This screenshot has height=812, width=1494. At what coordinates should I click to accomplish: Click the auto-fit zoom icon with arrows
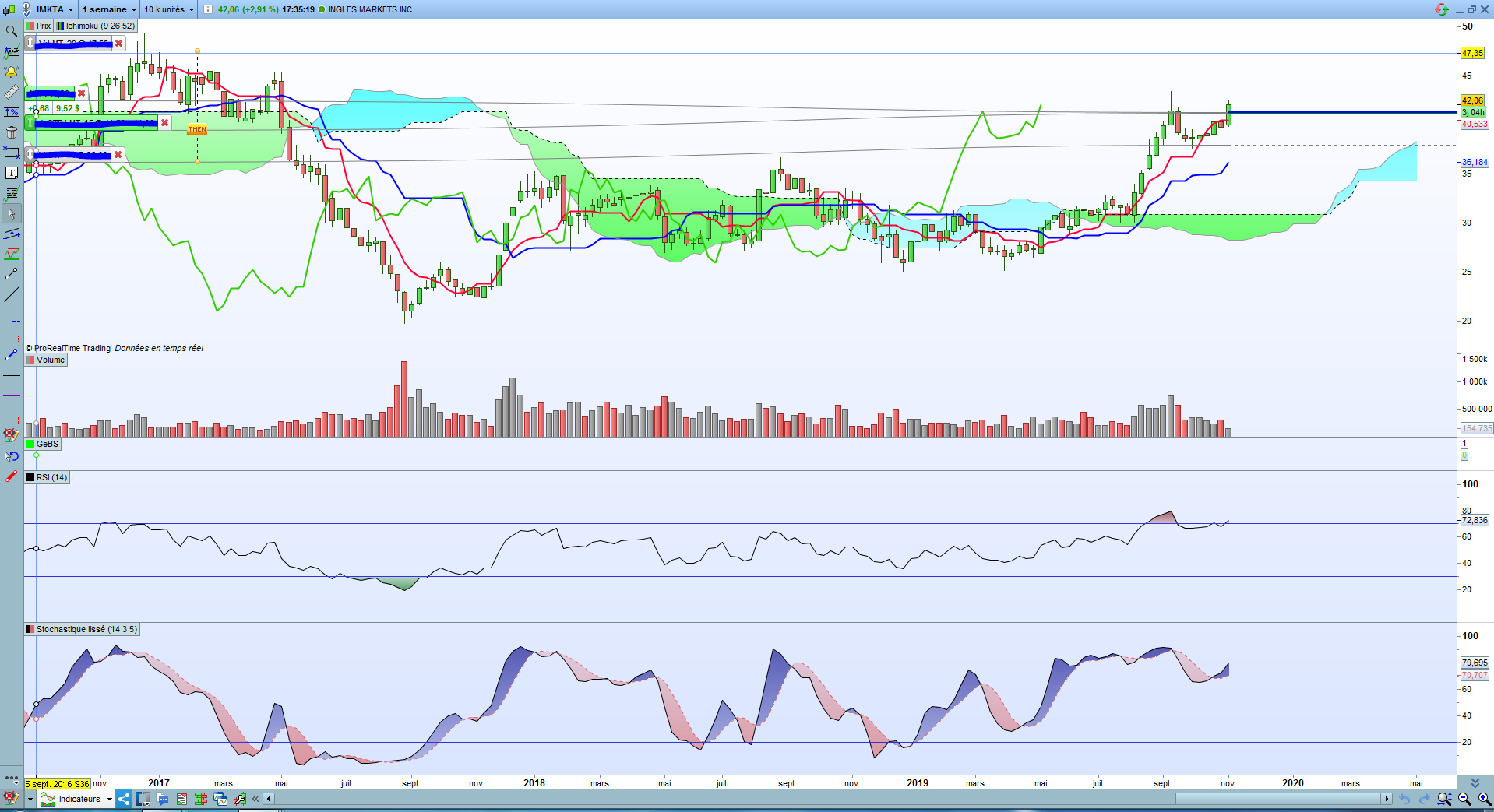1444,799
